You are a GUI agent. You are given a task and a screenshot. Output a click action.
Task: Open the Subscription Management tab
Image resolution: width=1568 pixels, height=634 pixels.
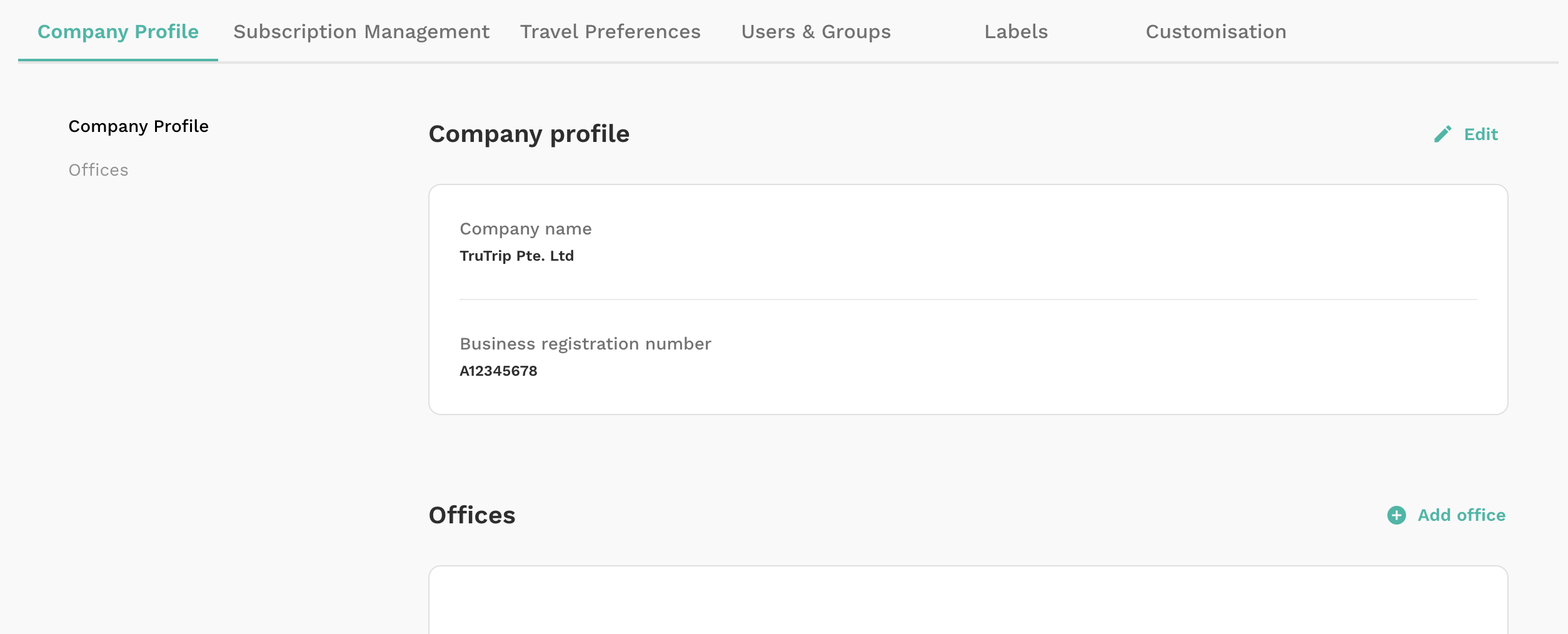361,32
